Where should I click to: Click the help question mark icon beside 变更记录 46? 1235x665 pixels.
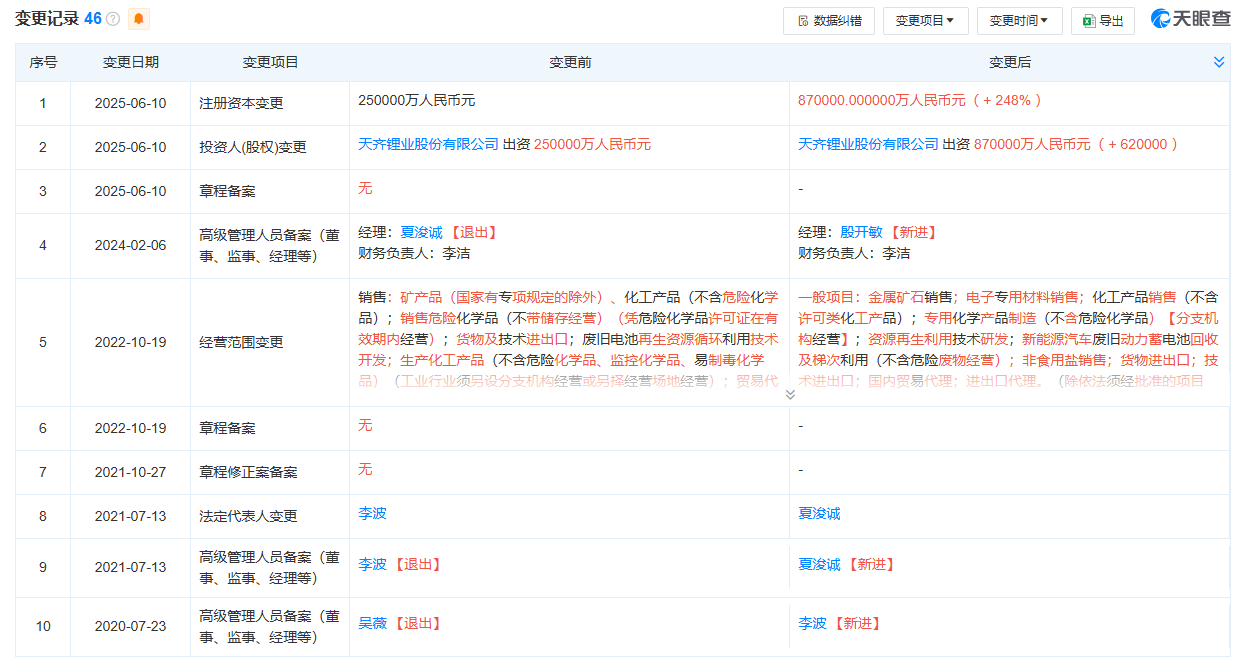(113, 19)
